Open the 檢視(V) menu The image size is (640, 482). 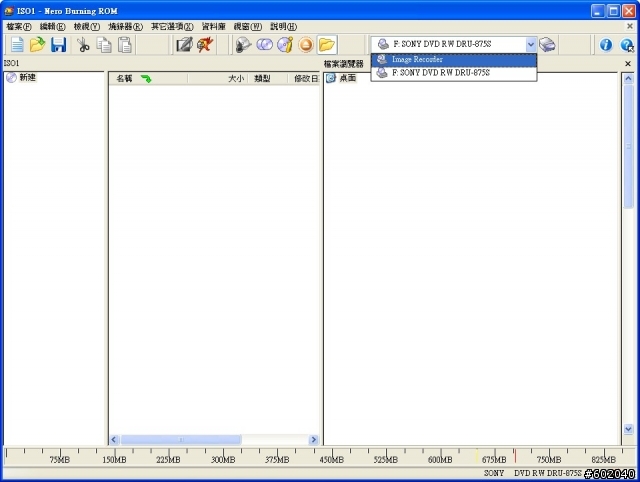87,27
